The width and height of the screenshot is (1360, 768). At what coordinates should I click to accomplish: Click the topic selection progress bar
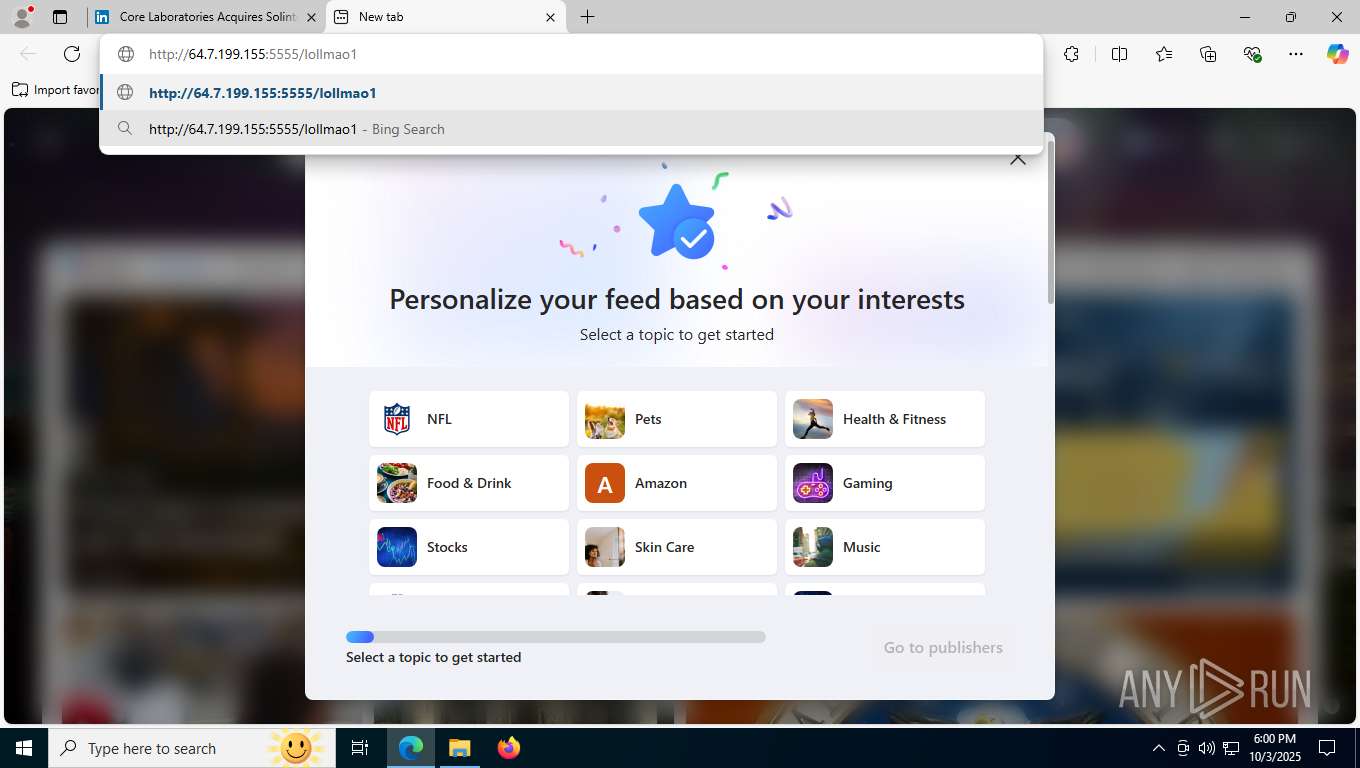click(x=556, y=637)
